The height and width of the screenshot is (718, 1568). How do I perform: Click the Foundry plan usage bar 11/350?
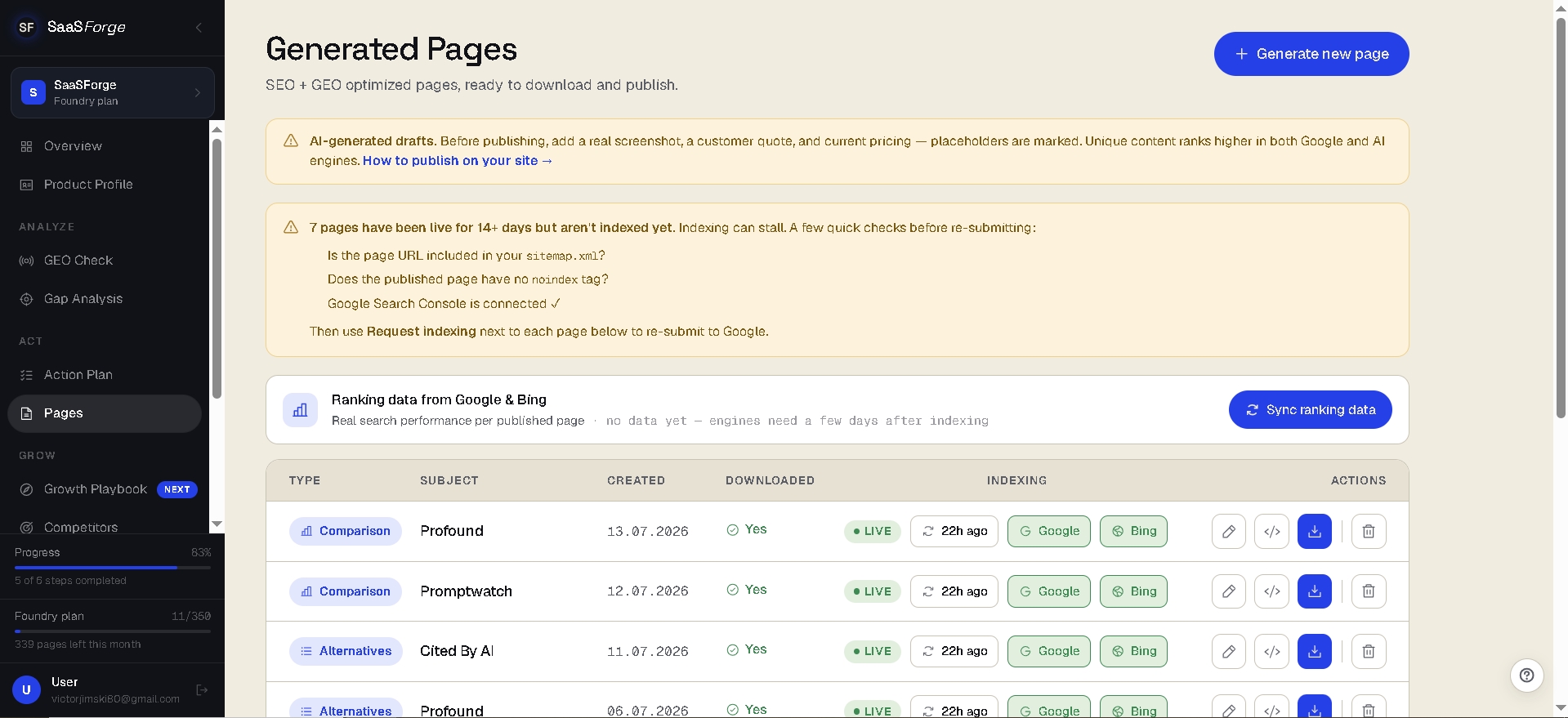point(113,631)
